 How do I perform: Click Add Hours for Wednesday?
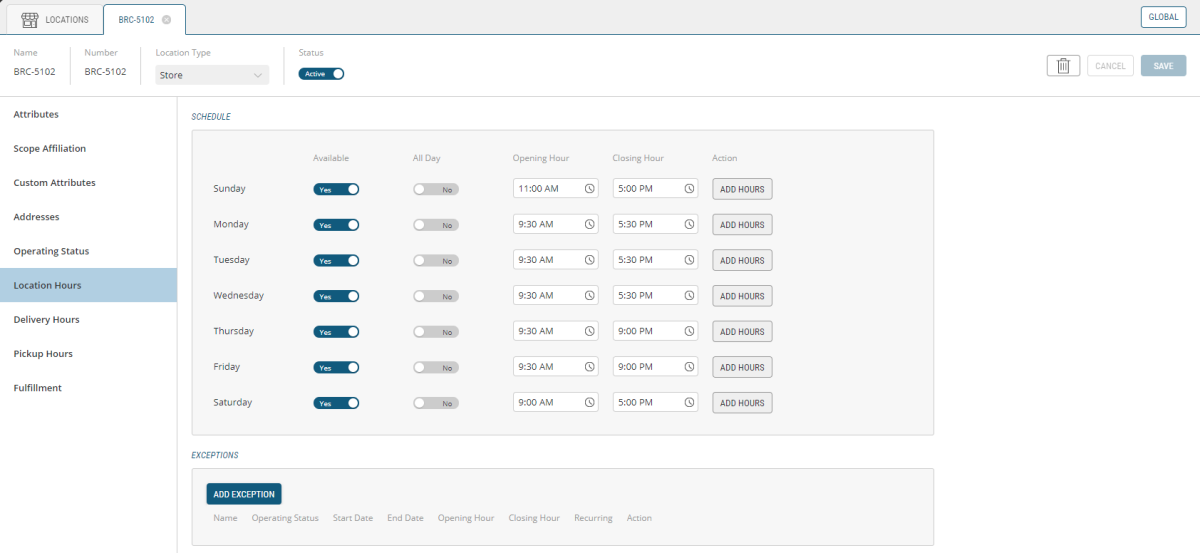click(x=742, y=296)
